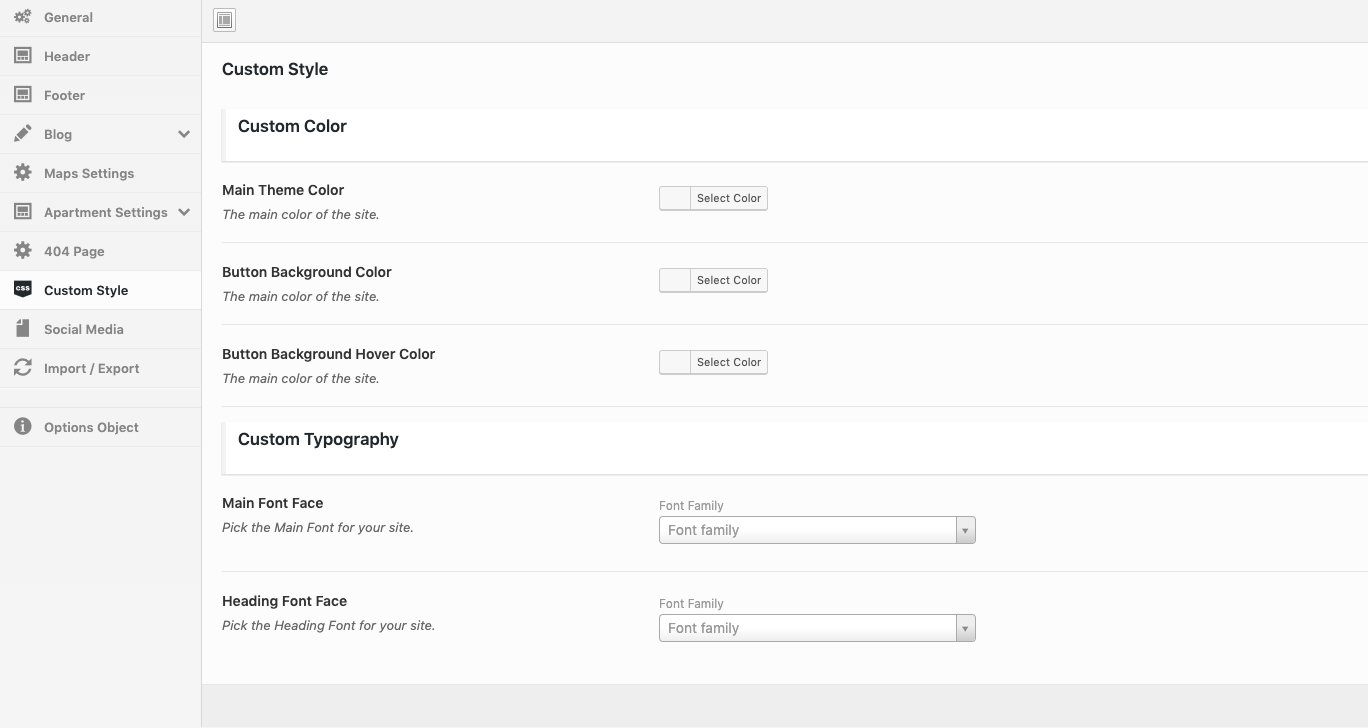Image resolution: width=1368 pixels, height=728 pixels.
Task: Click the Footer layout icon
Action: (x=22, y=95)
